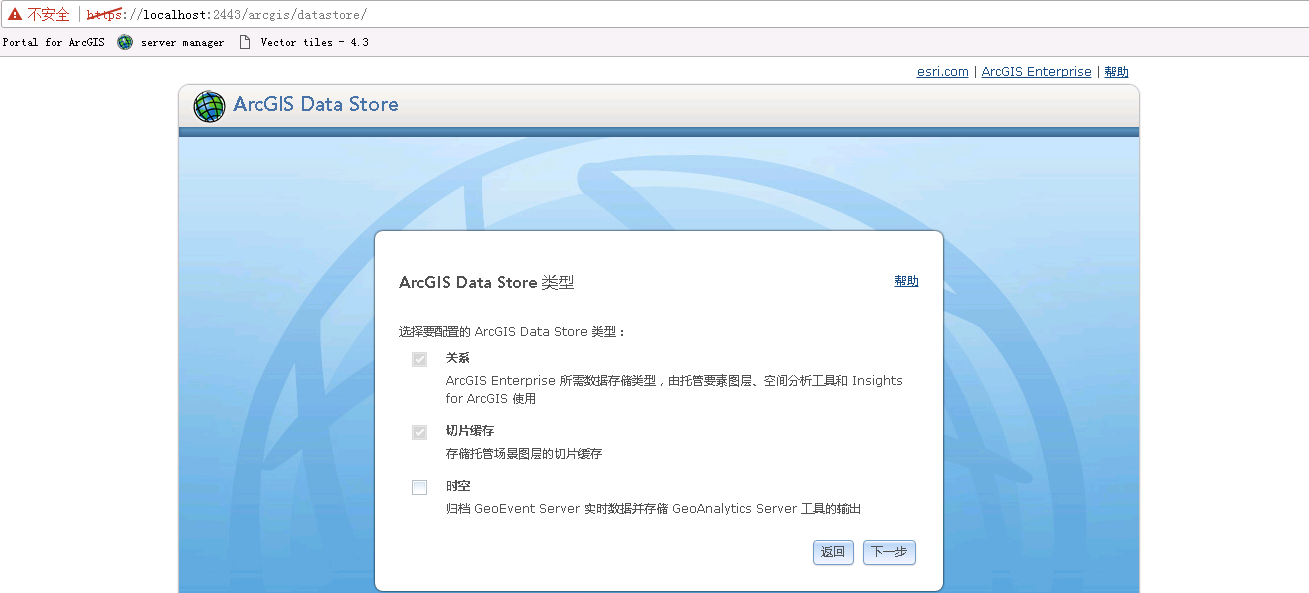Viewport: 1309px width, 593px height.
Task: Click the 时空 option label
Action: (x=458, y=486)
